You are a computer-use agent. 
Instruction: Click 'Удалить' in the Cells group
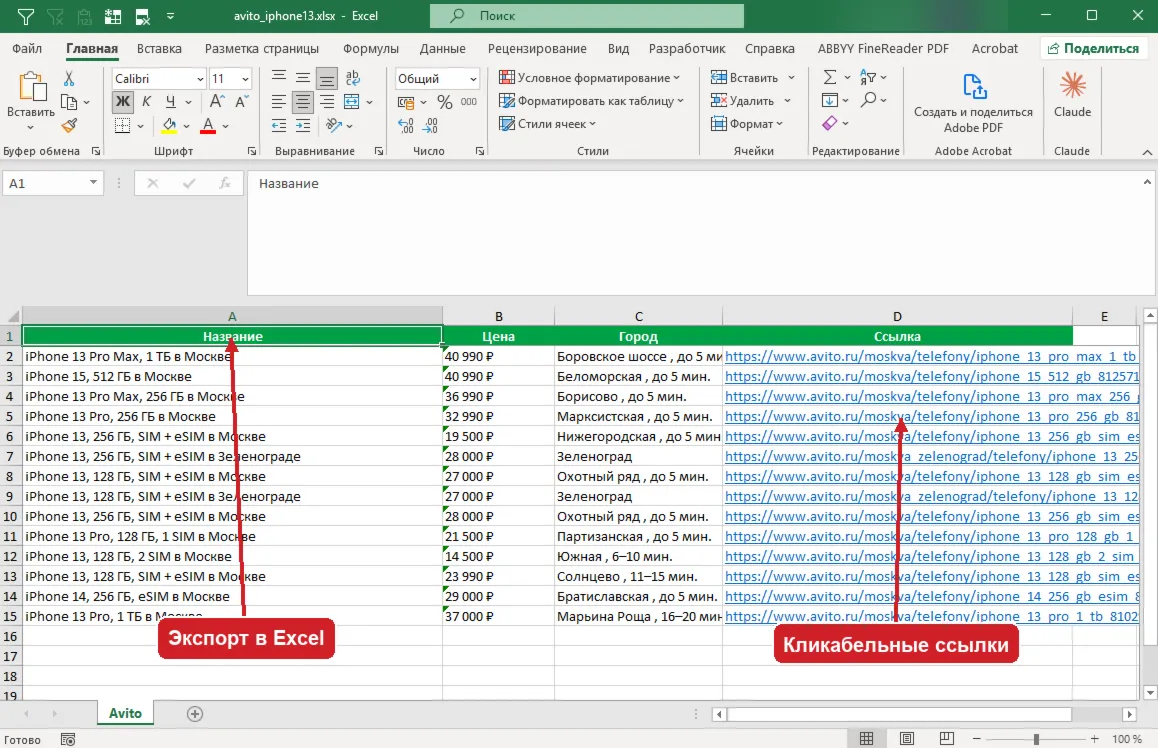742,101
